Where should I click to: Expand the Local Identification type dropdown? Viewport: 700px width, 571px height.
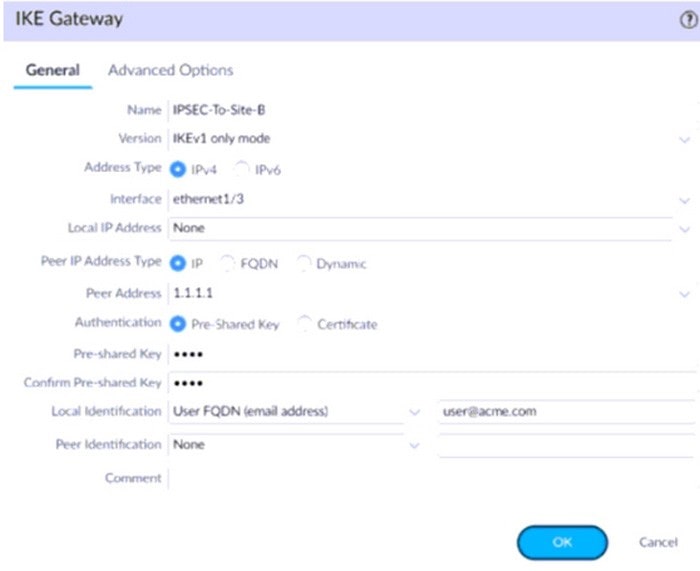(x=415, y=412)
